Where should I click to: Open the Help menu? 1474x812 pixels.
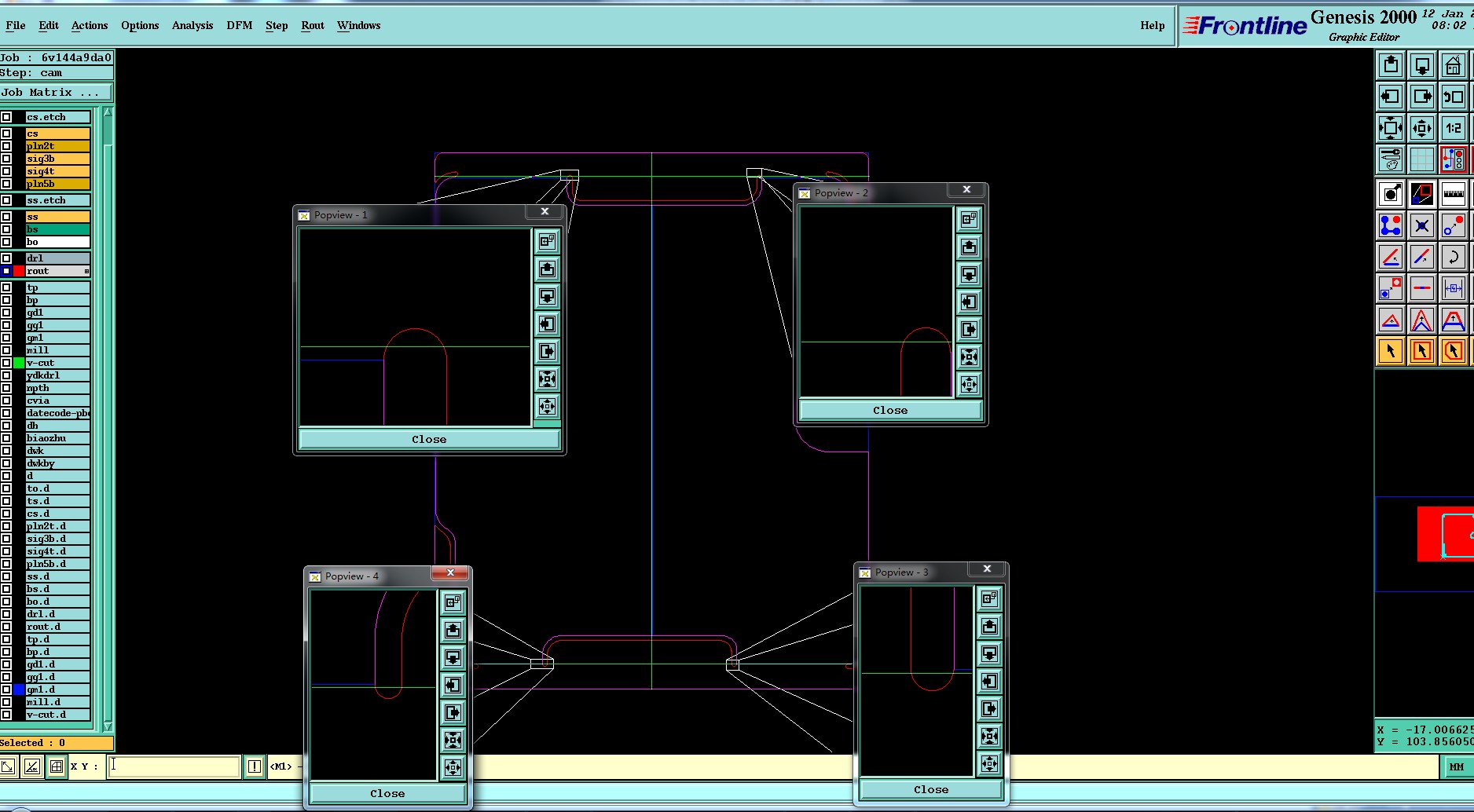(1153, 25)
